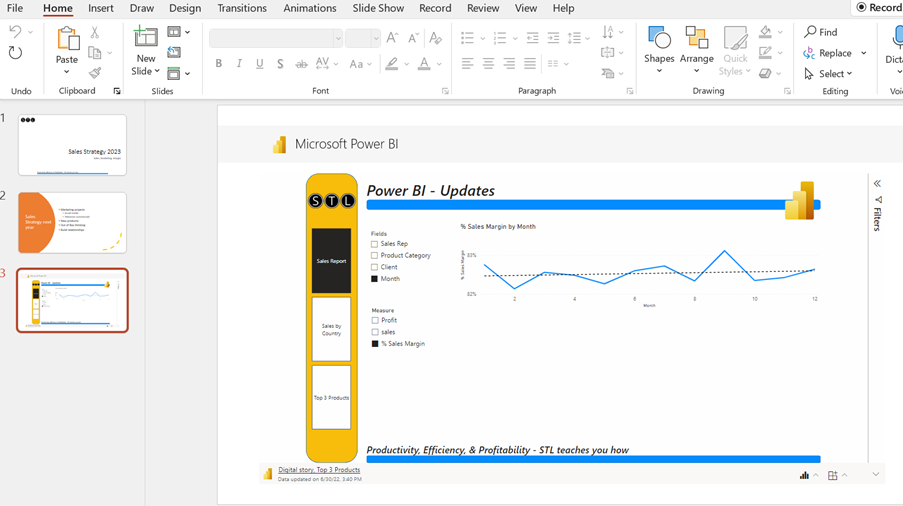Check the sales measure checkbox
Screen dimensions: 903x506
coord(375,332)
